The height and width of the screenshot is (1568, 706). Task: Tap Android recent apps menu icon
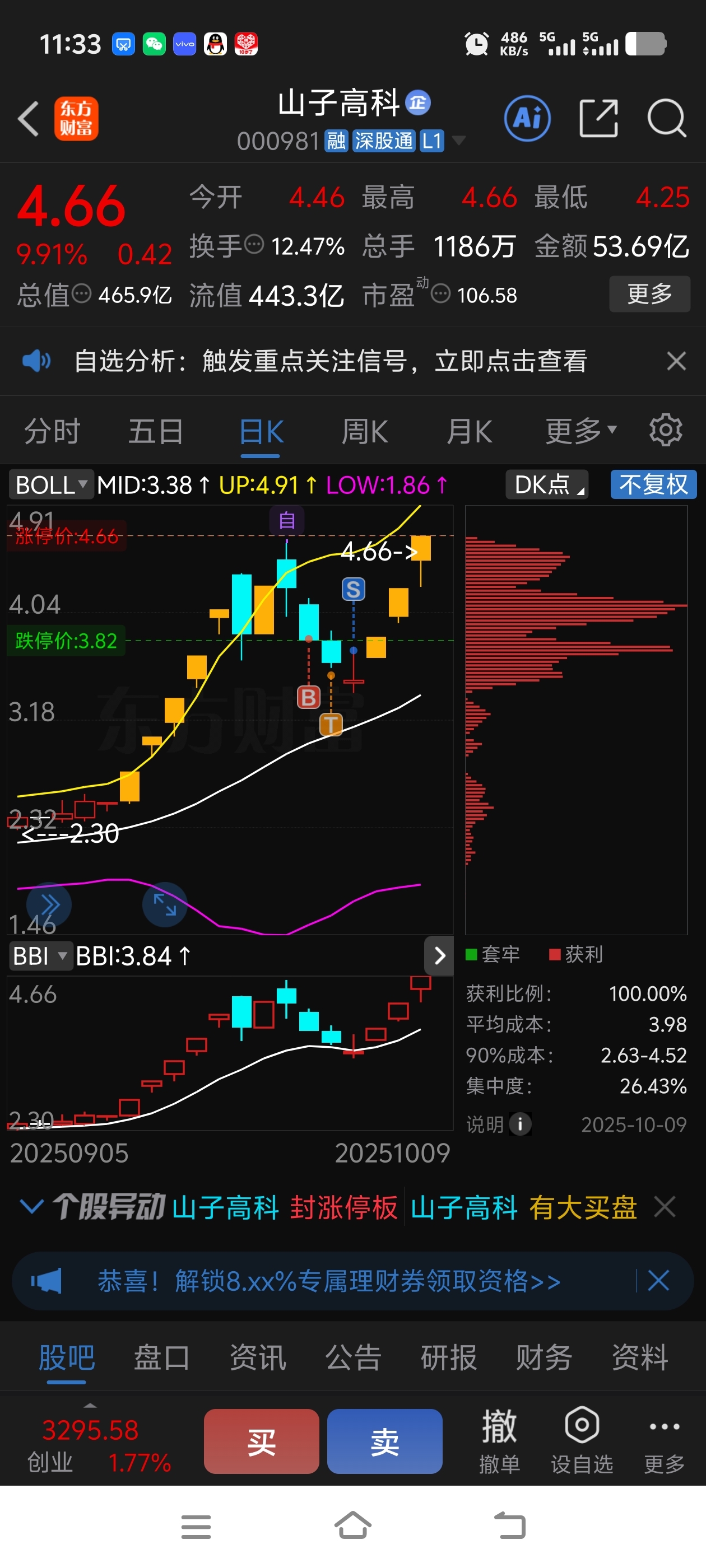[x=196, y=1527]
